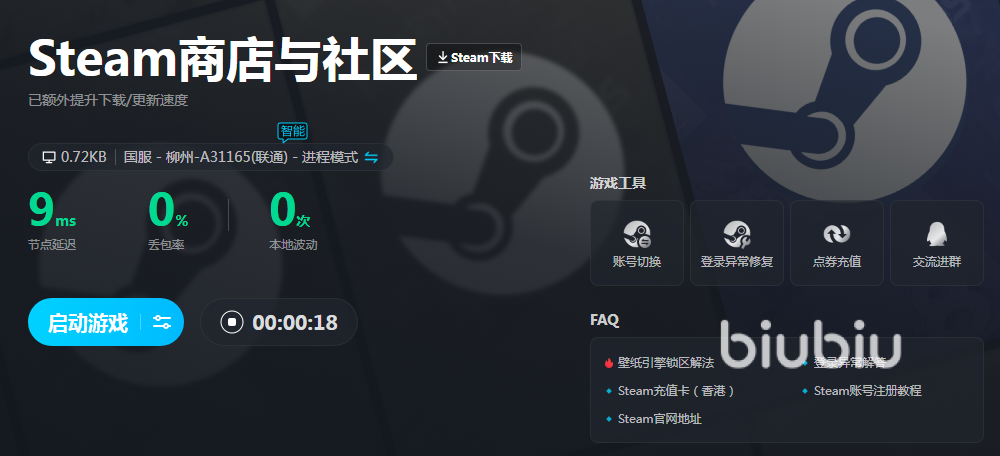Open the 国服 - 柳州-A31165(联通) node selector

point(241,157)
